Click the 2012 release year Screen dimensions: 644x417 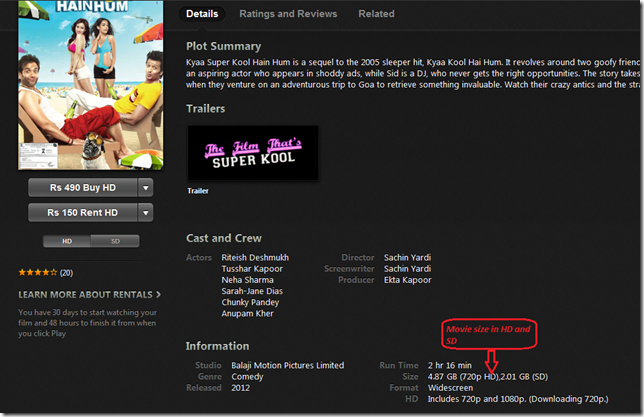pos(240,388)
